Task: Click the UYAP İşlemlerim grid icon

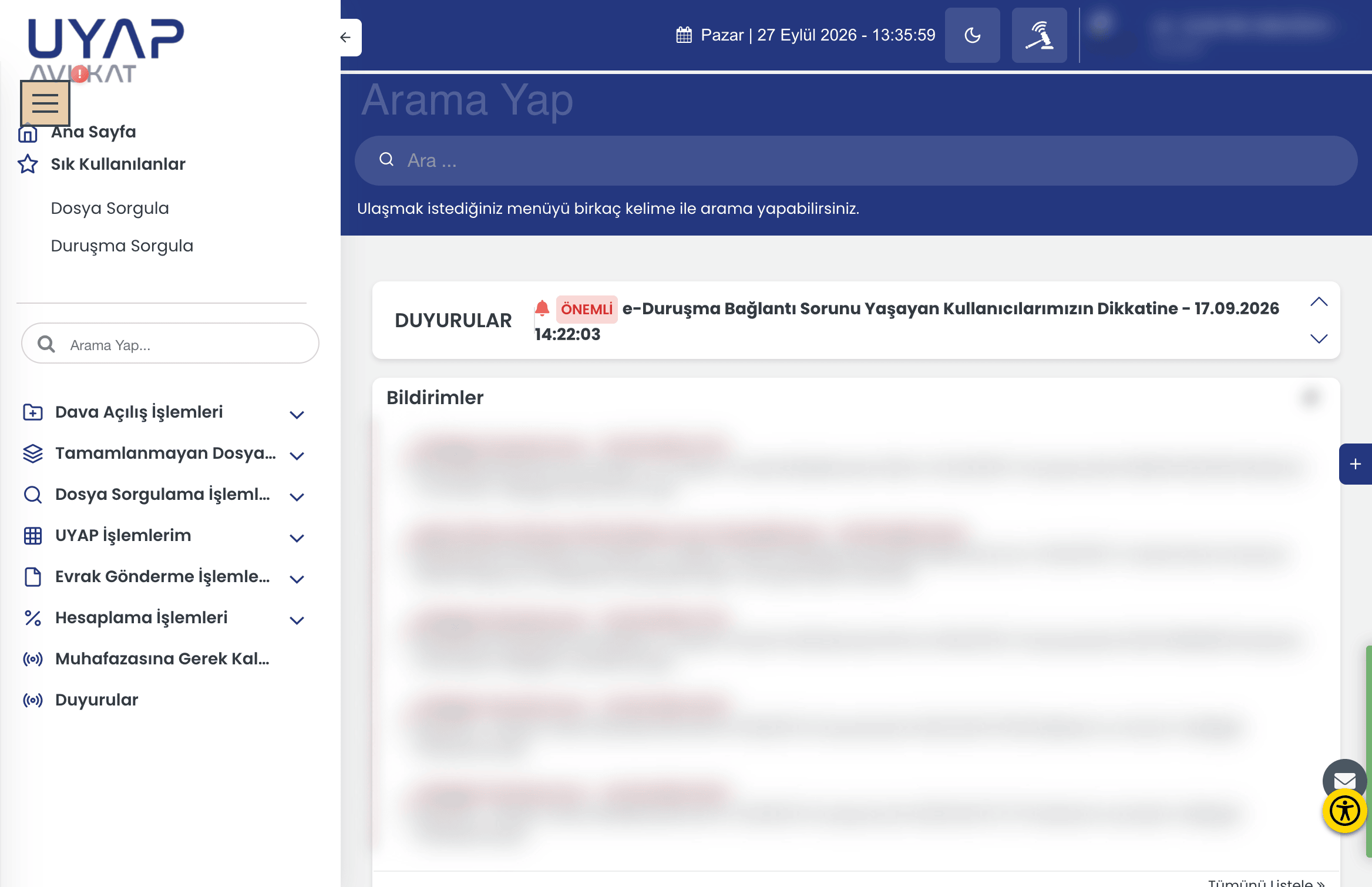Action: click(x=33, y=536)
